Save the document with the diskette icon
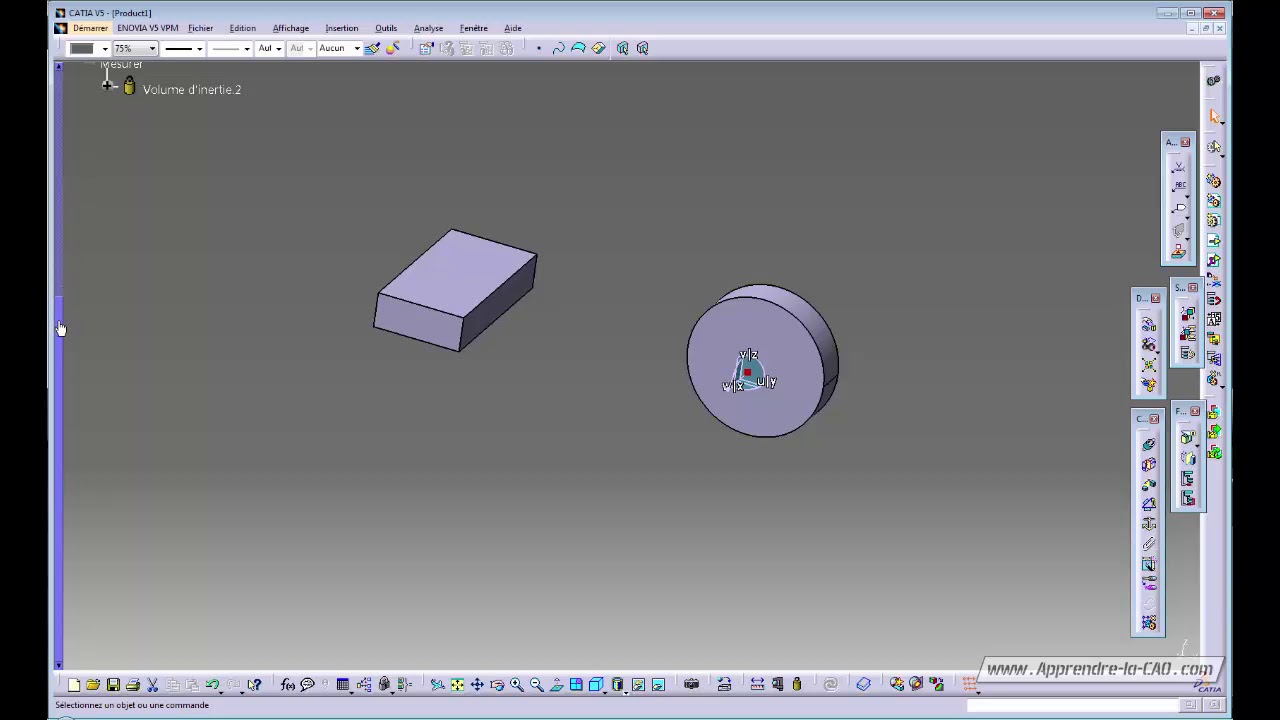1280x720 pixels. pyautogui.click(x=113, y=685)
